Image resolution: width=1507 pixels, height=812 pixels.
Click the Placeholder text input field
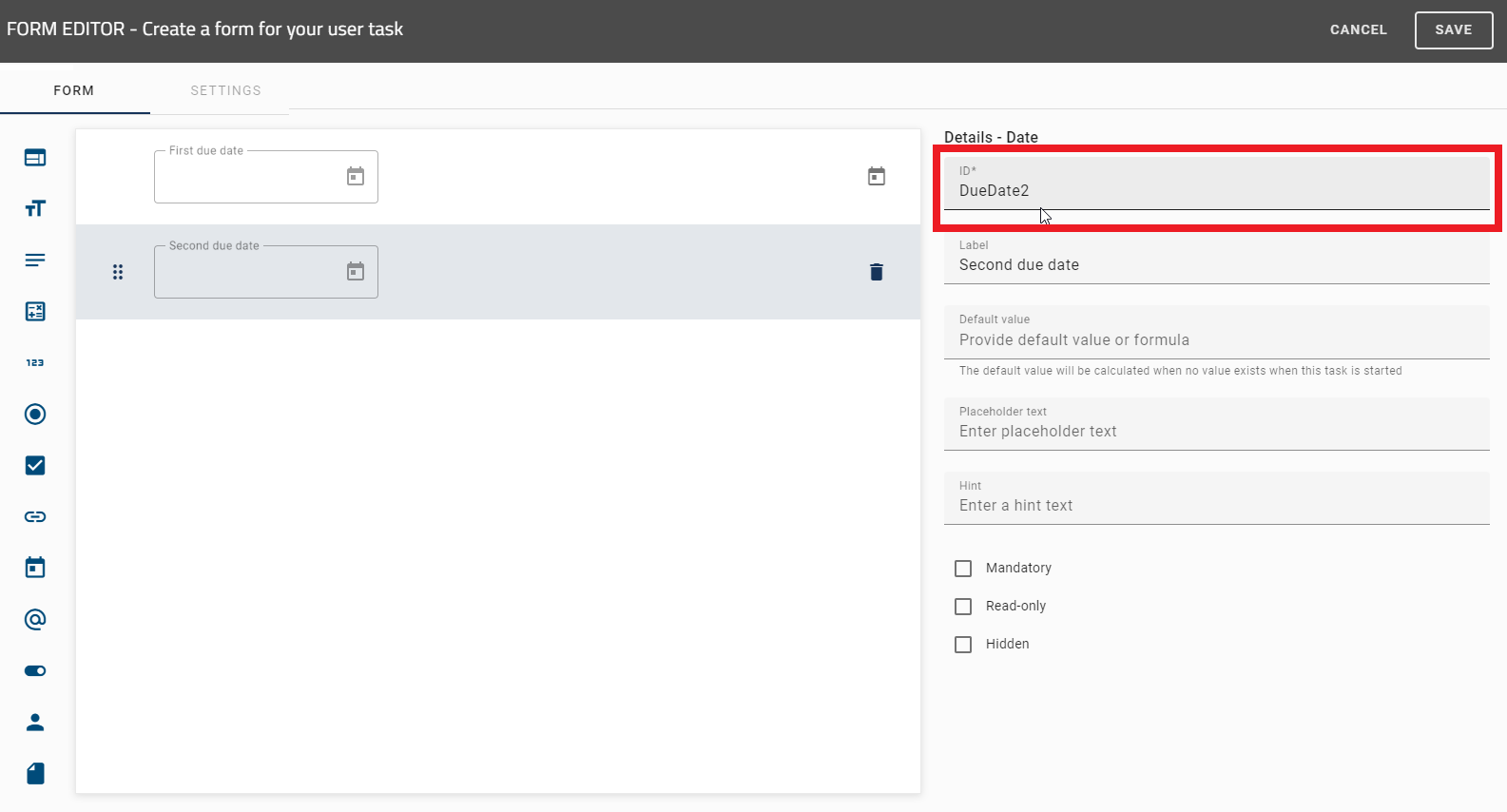(x=1217, y=424)
